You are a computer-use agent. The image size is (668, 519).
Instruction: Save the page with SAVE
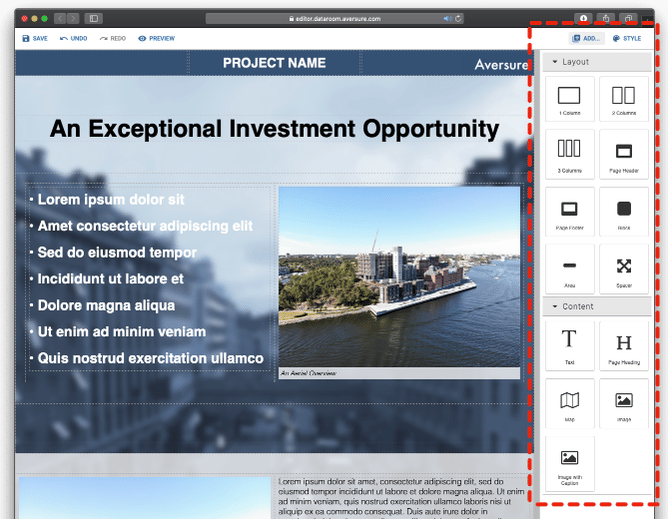coord(35,38)
